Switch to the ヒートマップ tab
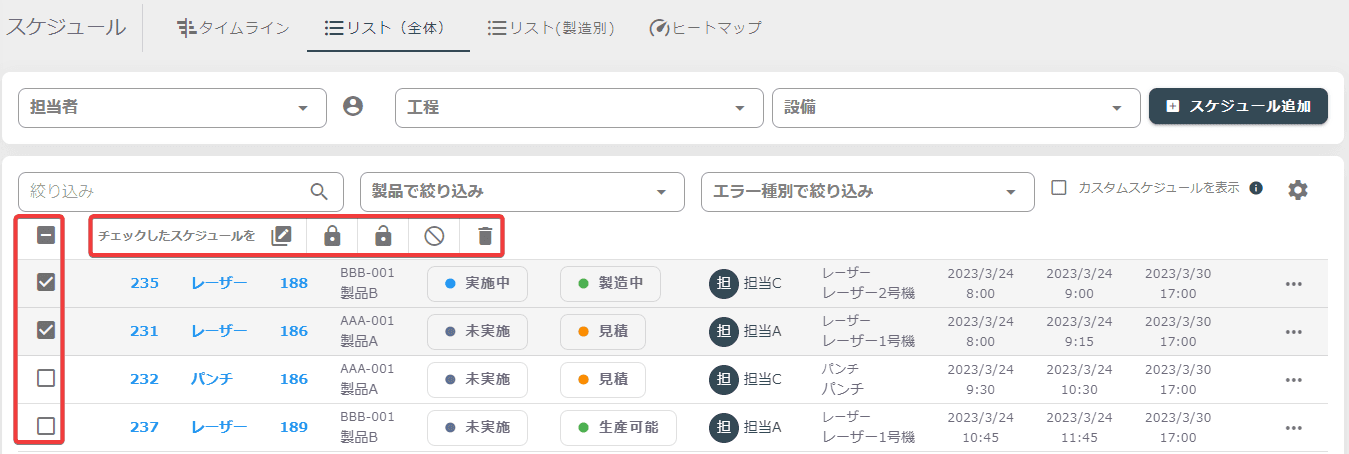1349x454 pixels. (x=705, y=27)
